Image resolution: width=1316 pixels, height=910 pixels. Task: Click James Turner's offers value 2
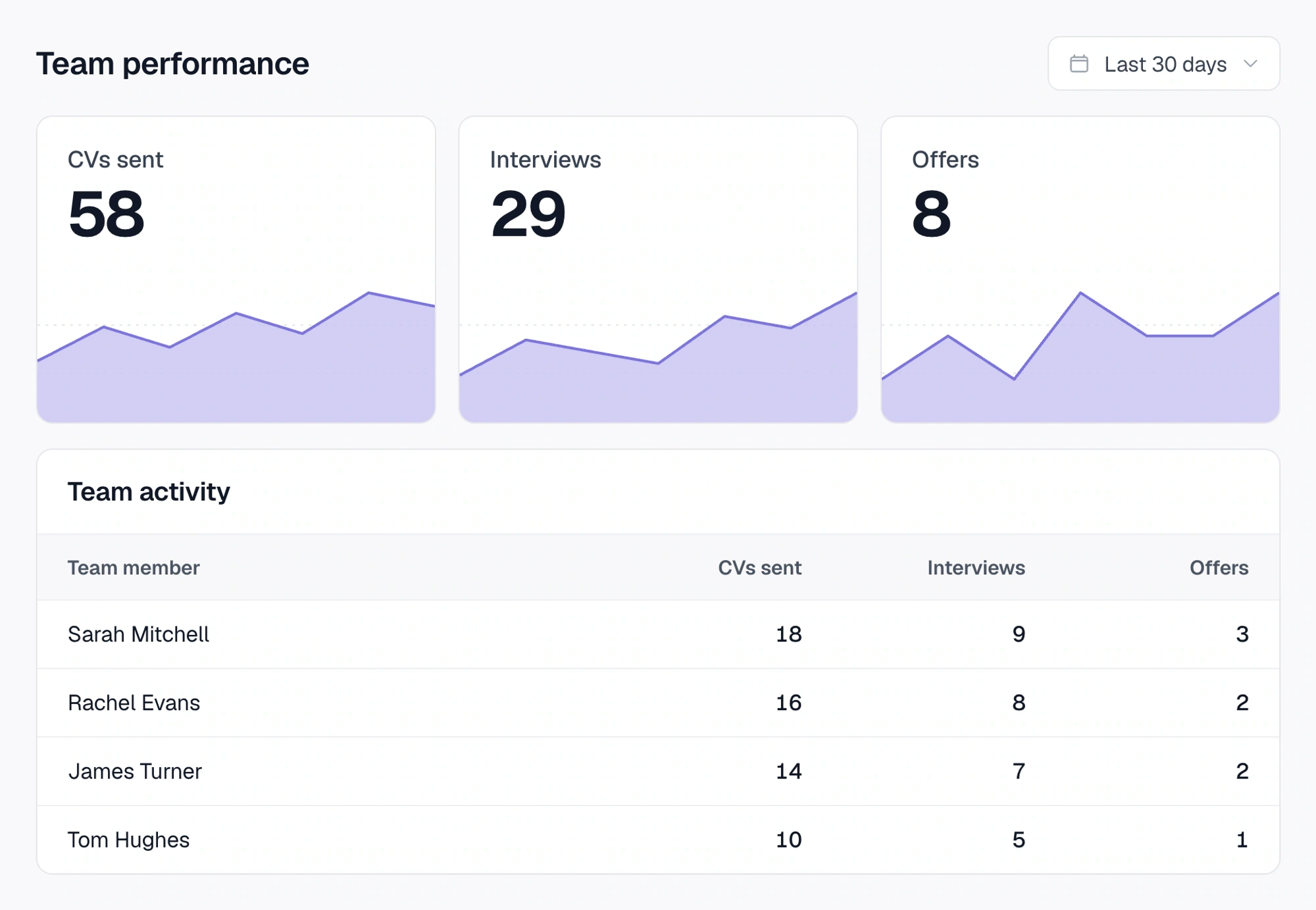(1242, 771)
